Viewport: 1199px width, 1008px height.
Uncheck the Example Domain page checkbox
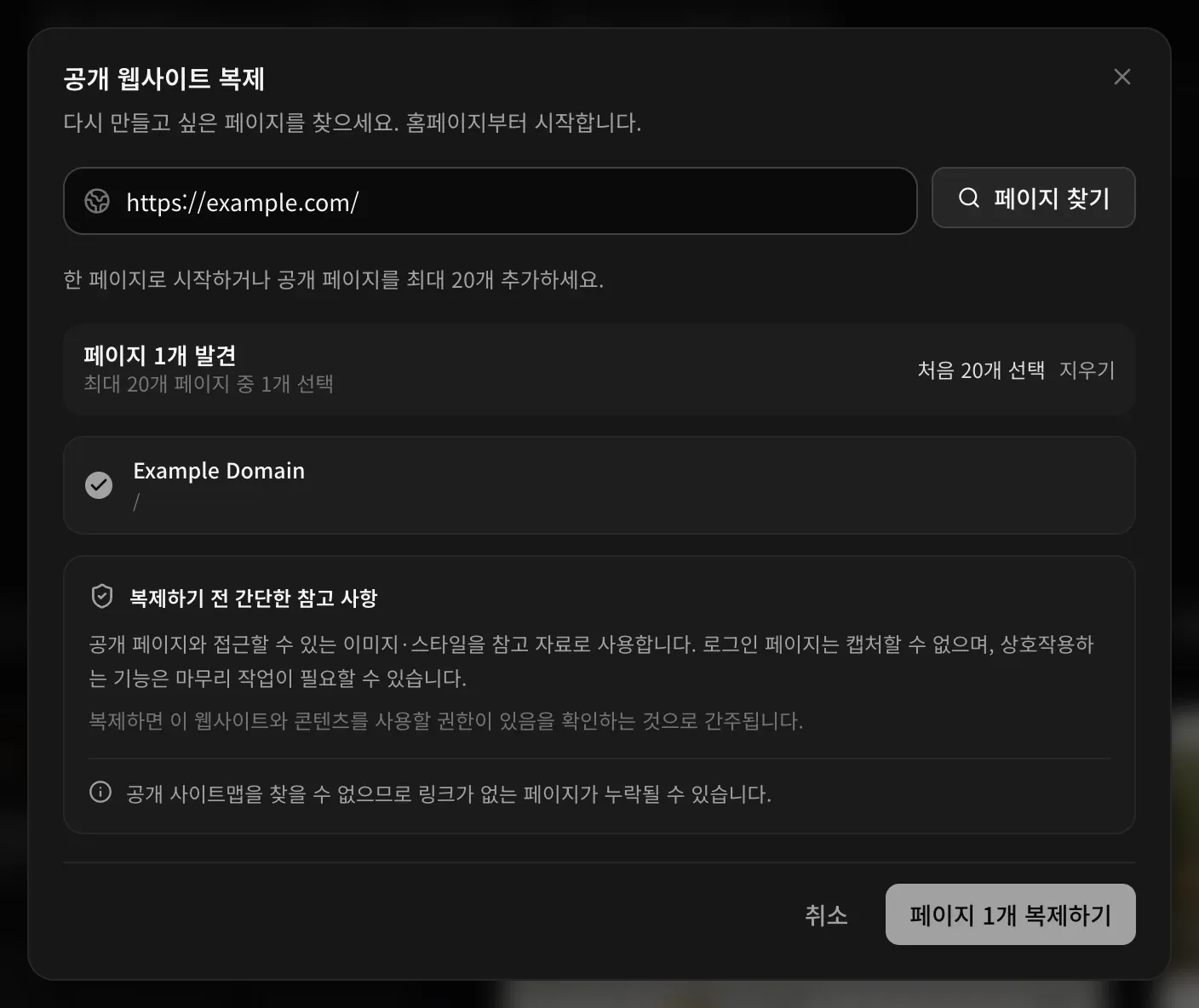99,485
